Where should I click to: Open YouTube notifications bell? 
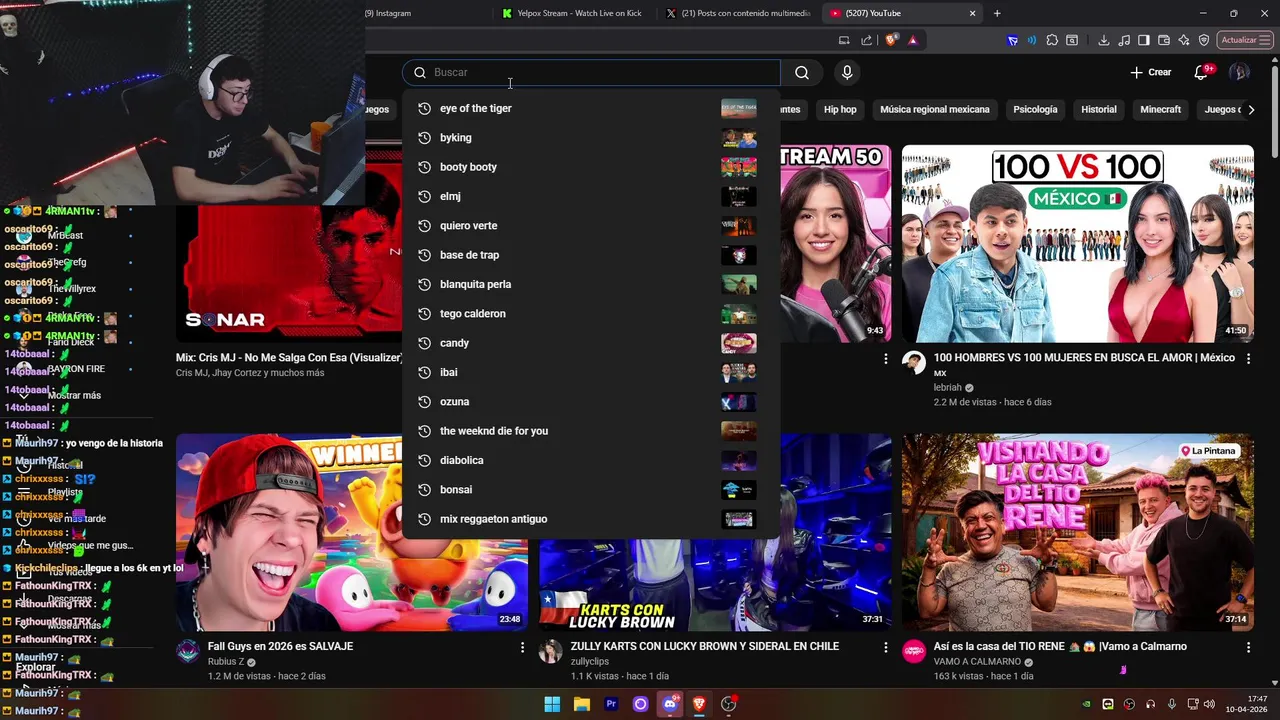click(1202, 72)
